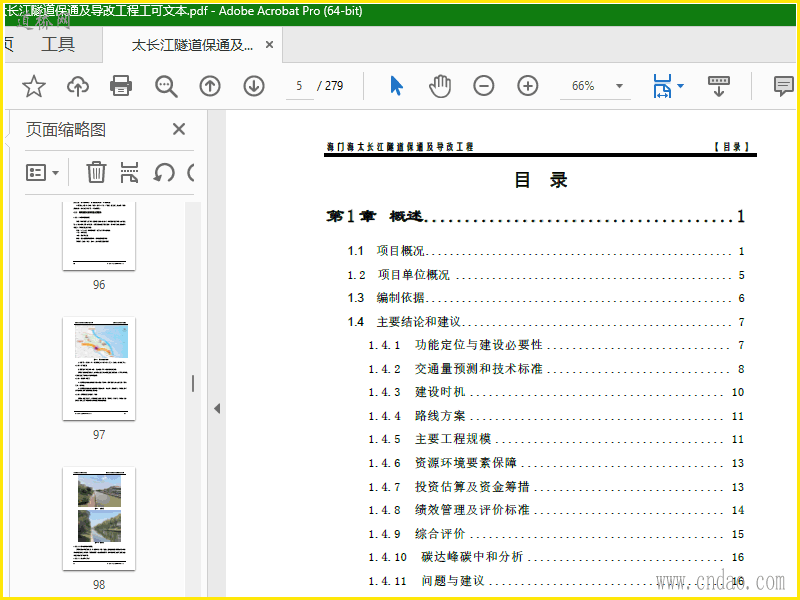The height and width of the screenshot is (600, 800).
Task: Open the find text magnifier tool
Action: coord(166,86)
